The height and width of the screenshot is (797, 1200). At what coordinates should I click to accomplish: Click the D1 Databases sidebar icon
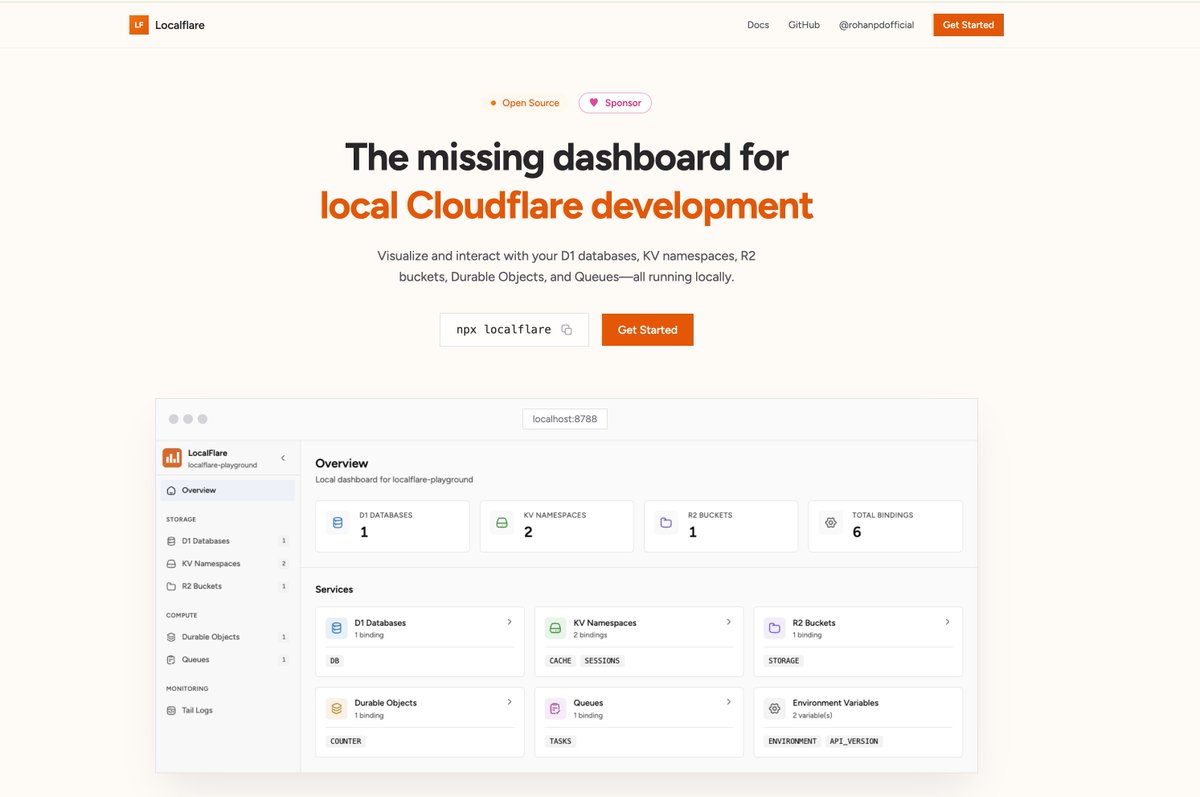(x=172, y=541)
